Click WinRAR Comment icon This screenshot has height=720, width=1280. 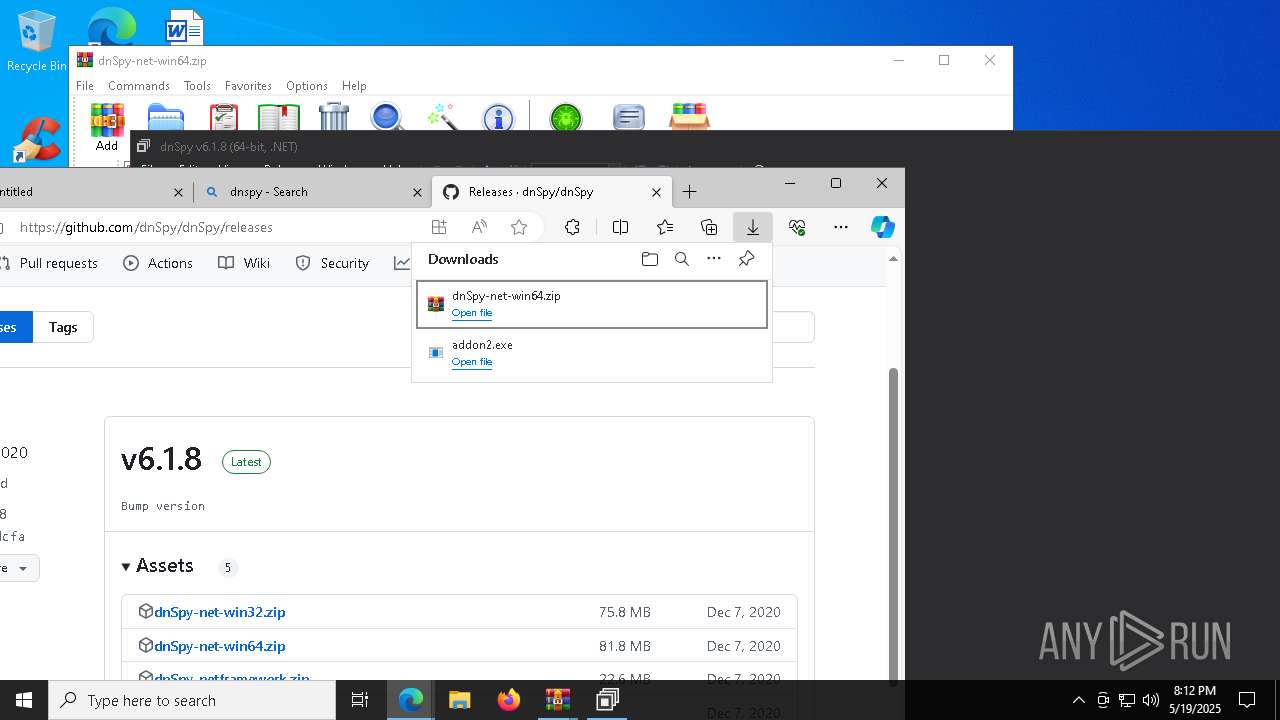coord(628,117)
